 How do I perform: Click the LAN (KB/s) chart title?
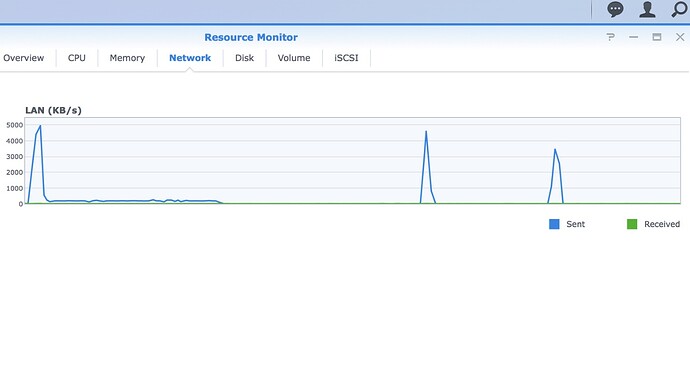[53, 110]
